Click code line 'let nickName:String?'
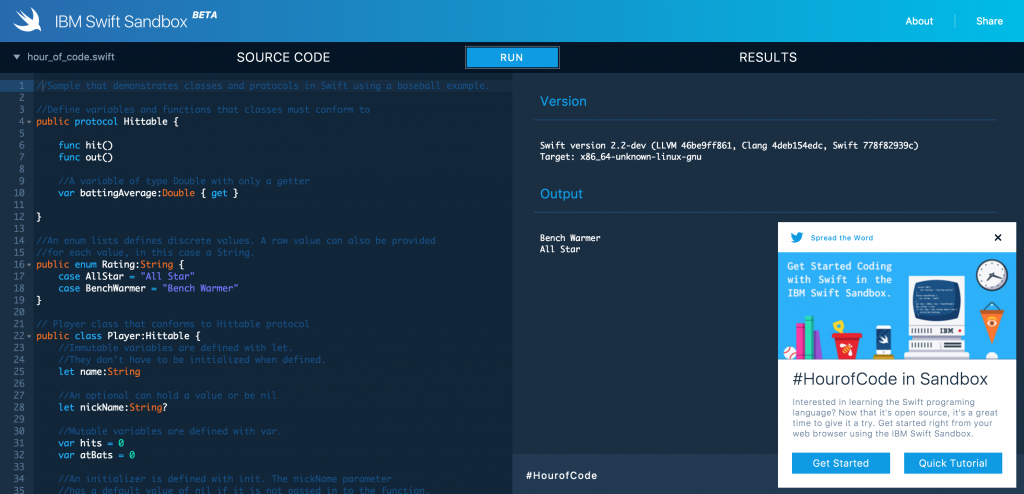 click(112, 407)
